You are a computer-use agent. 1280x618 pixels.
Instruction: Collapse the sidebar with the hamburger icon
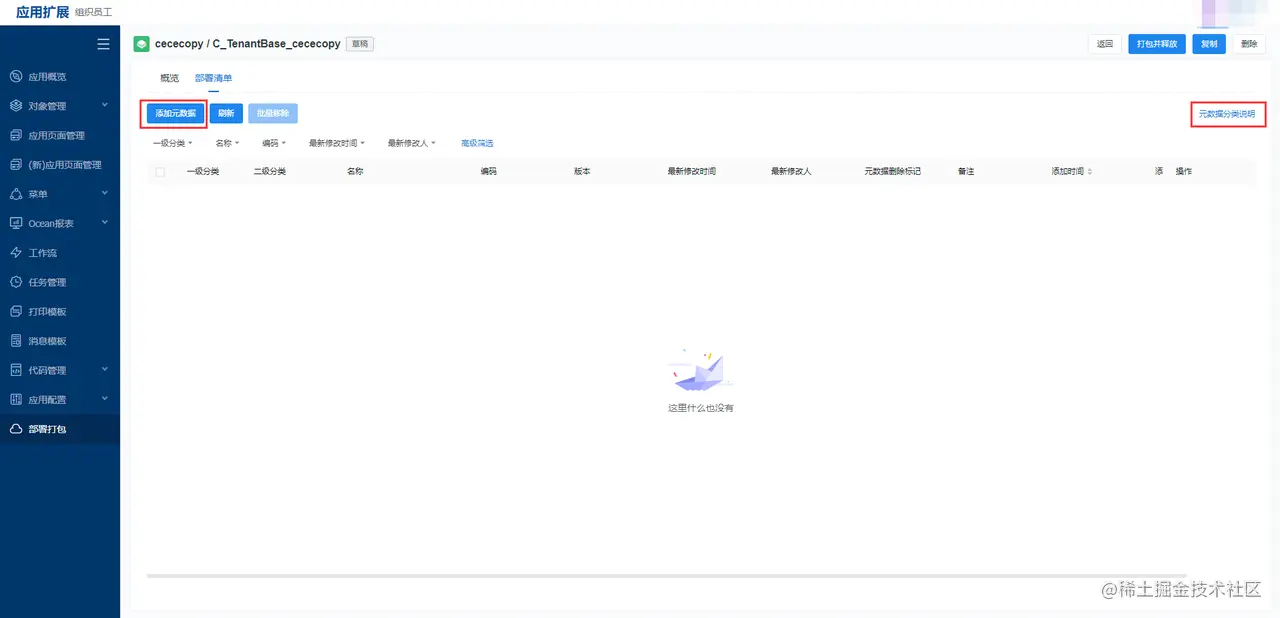[x=103, y=44]
